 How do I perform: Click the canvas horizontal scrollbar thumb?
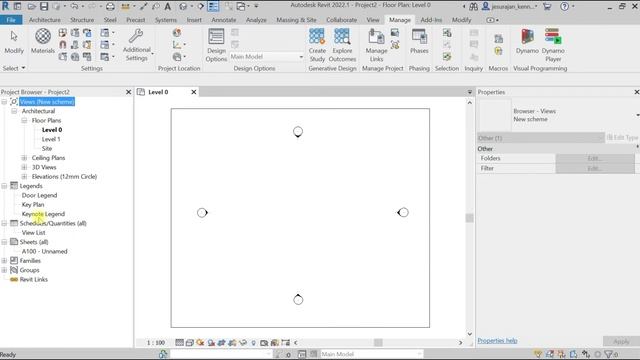(378, 343)
